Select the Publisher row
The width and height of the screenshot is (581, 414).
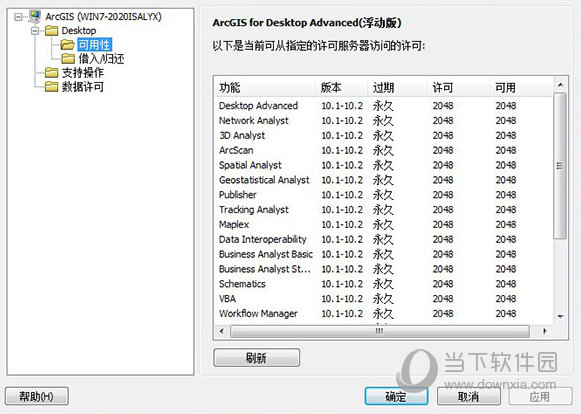pyautogui.click(x=384, y=195)
